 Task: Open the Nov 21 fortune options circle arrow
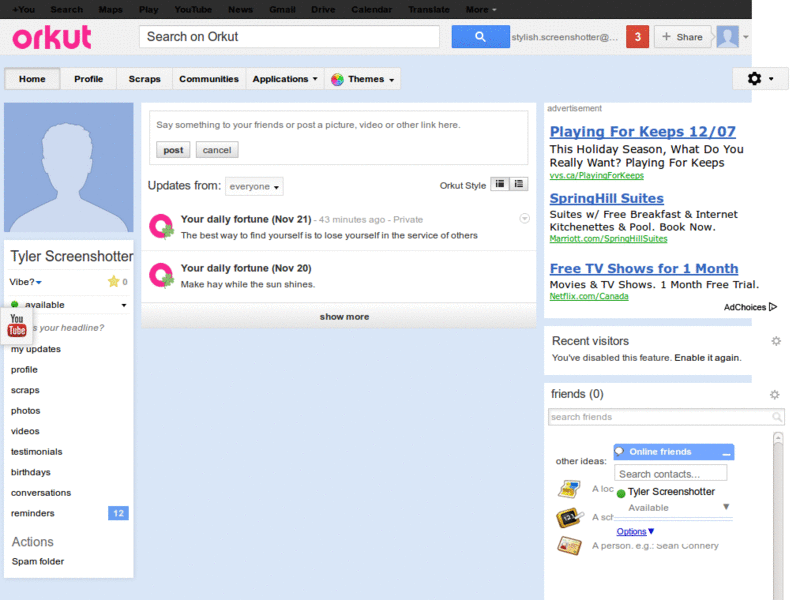(524, 218)
